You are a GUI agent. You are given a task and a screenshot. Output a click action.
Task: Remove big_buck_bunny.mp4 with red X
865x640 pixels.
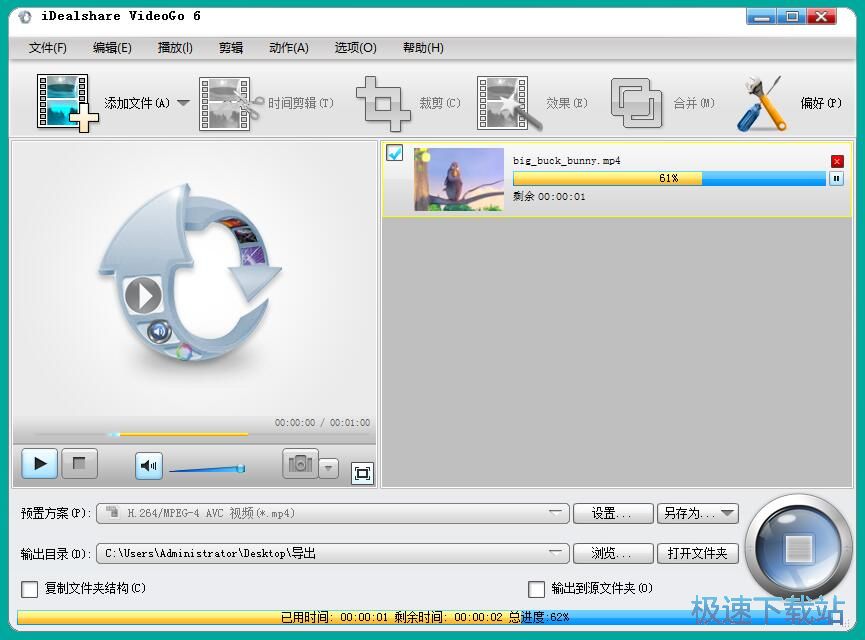837,161
